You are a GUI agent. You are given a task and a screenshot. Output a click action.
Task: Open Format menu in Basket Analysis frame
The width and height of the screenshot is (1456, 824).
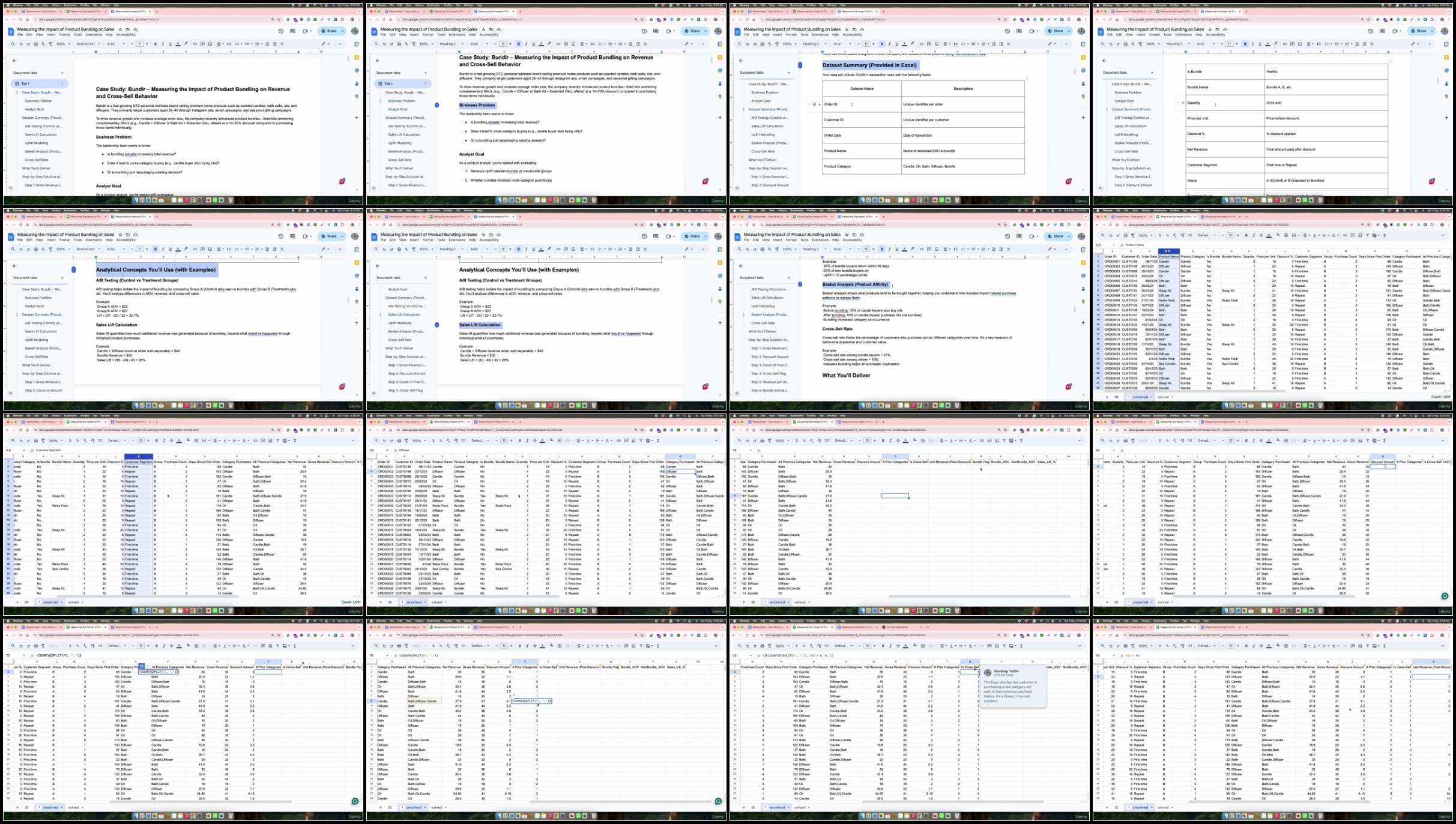coord(791,239)
